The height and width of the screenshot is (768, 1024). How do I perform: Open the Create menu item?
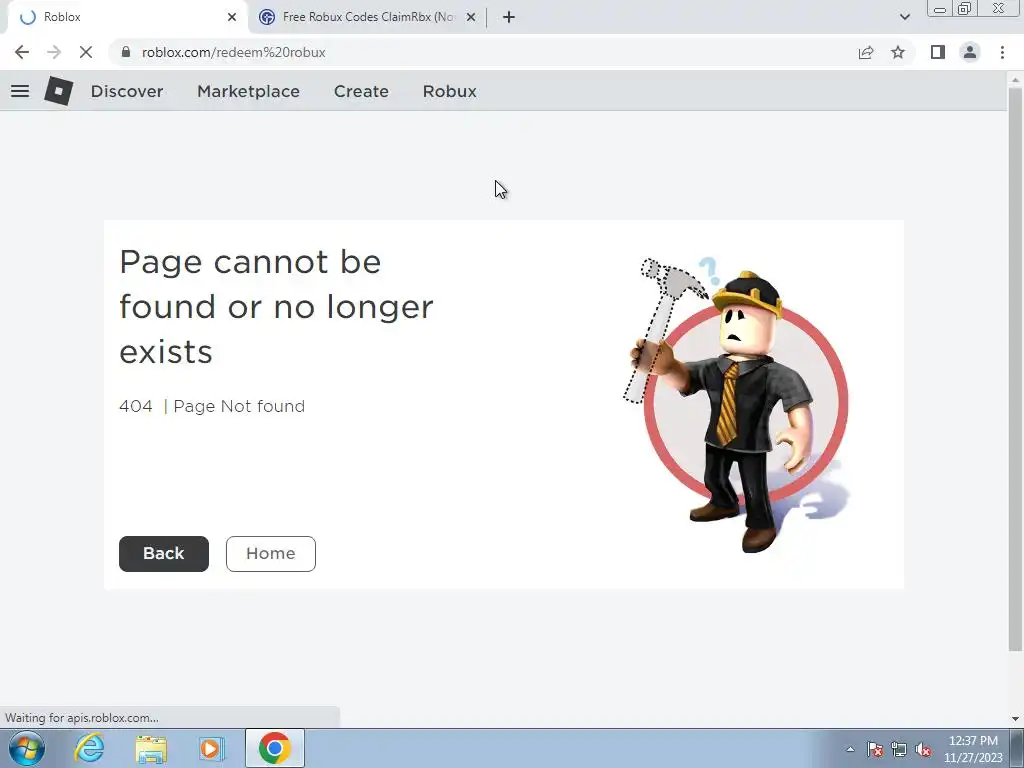point(361,91)
